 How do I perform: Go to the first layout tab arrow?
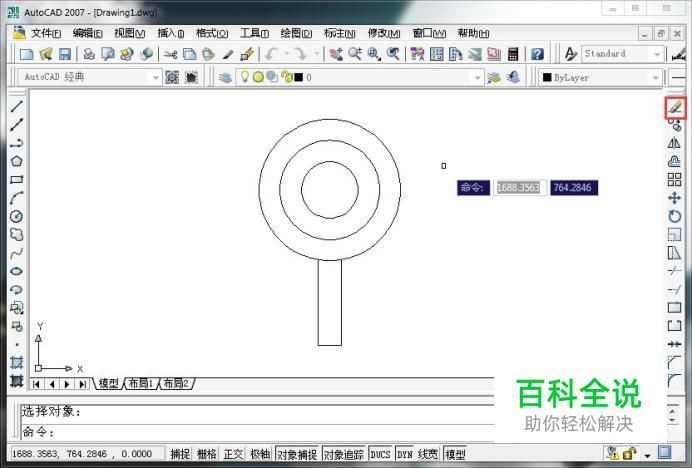tap(36, 384)
